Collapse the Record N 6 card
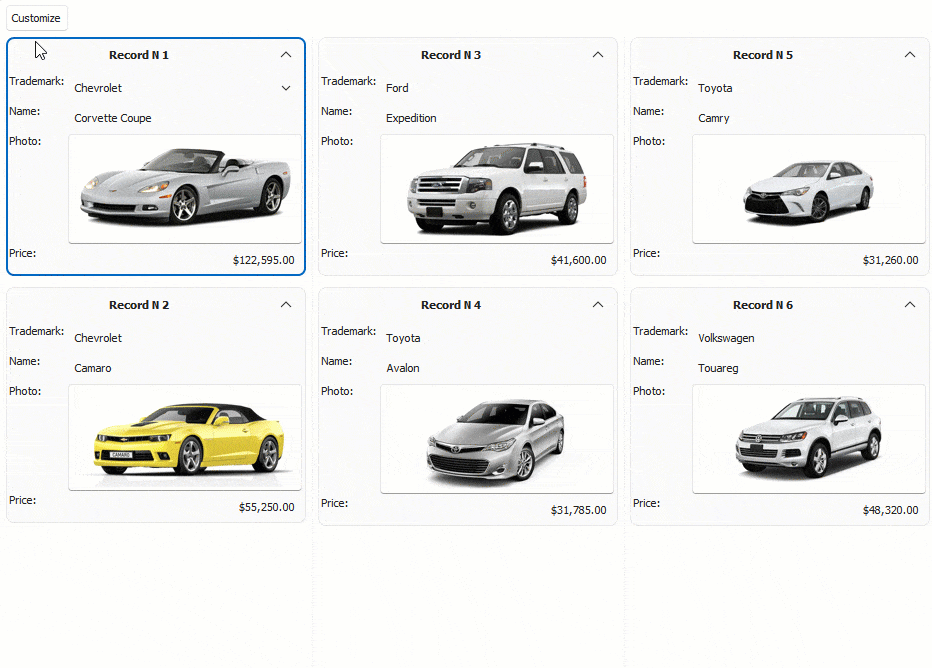 tap(909, 304)
